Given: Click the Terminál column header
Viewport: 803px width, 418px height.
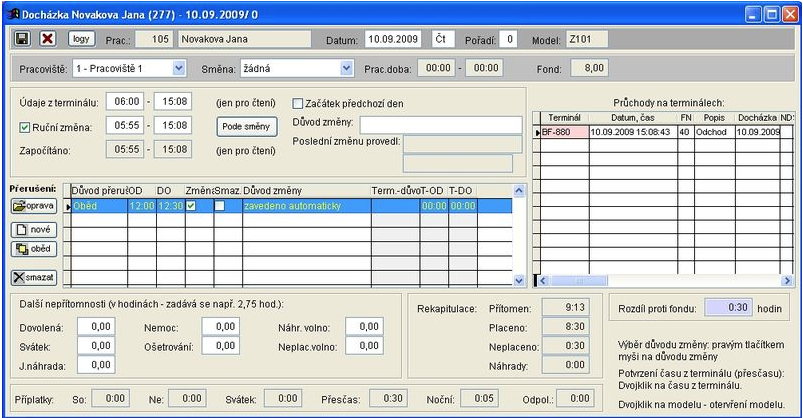Looking at the screenshot, I should (565, 118).
